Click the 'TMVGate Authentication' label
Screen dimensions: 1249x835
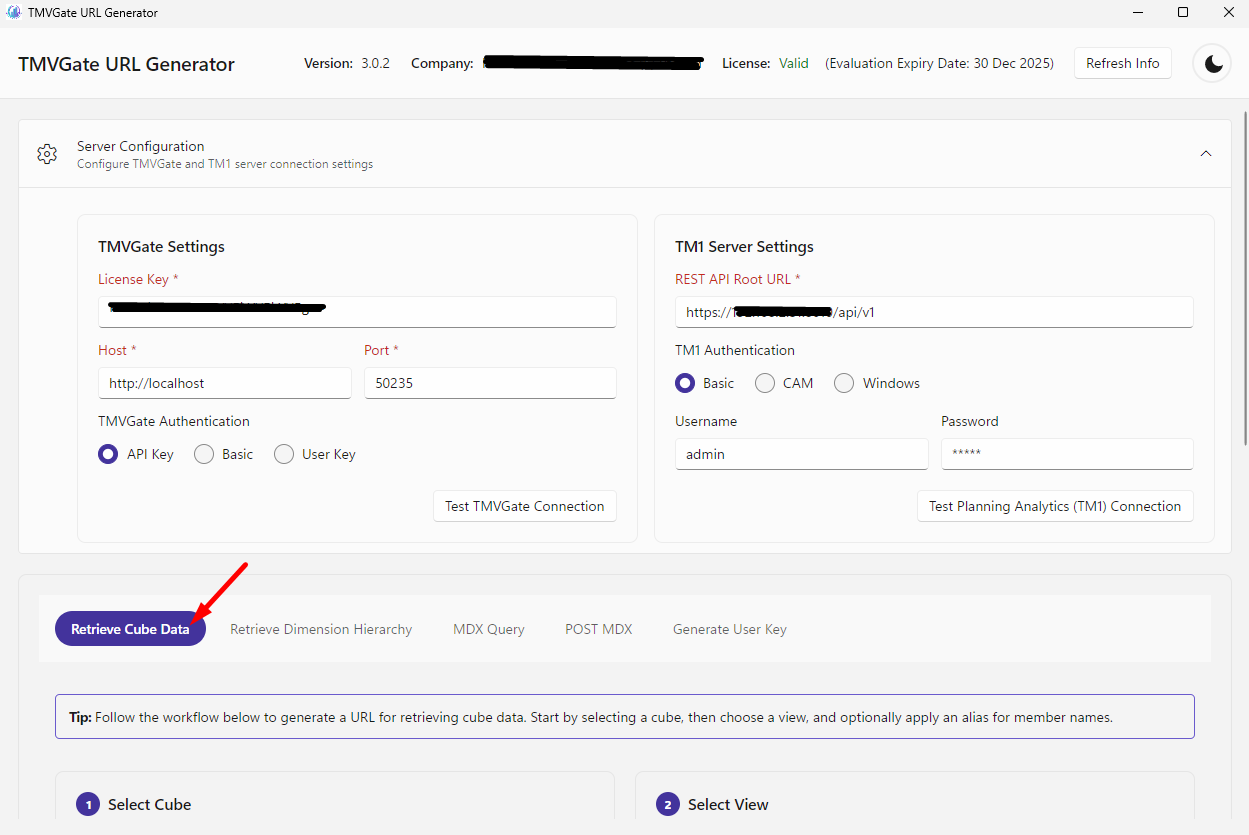(174, 421)
